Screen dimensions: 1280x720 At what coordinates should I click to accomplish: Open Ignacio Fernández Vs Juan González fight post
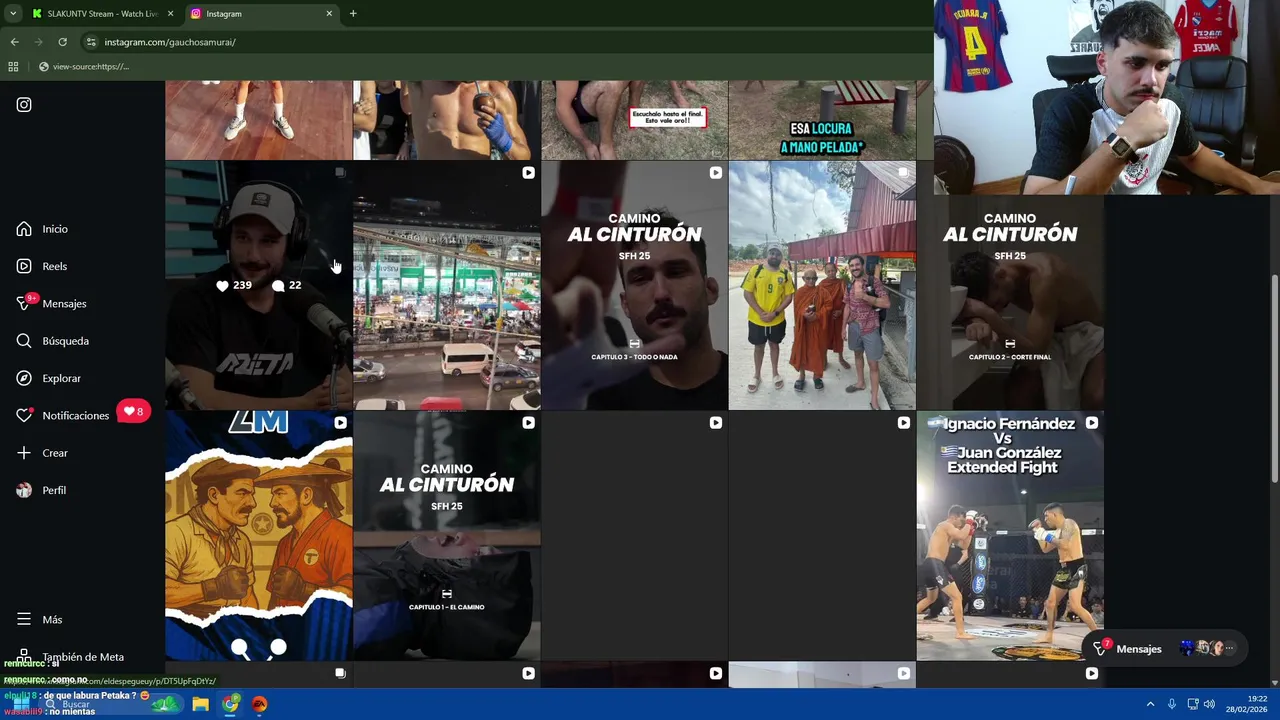[1010, 536]
